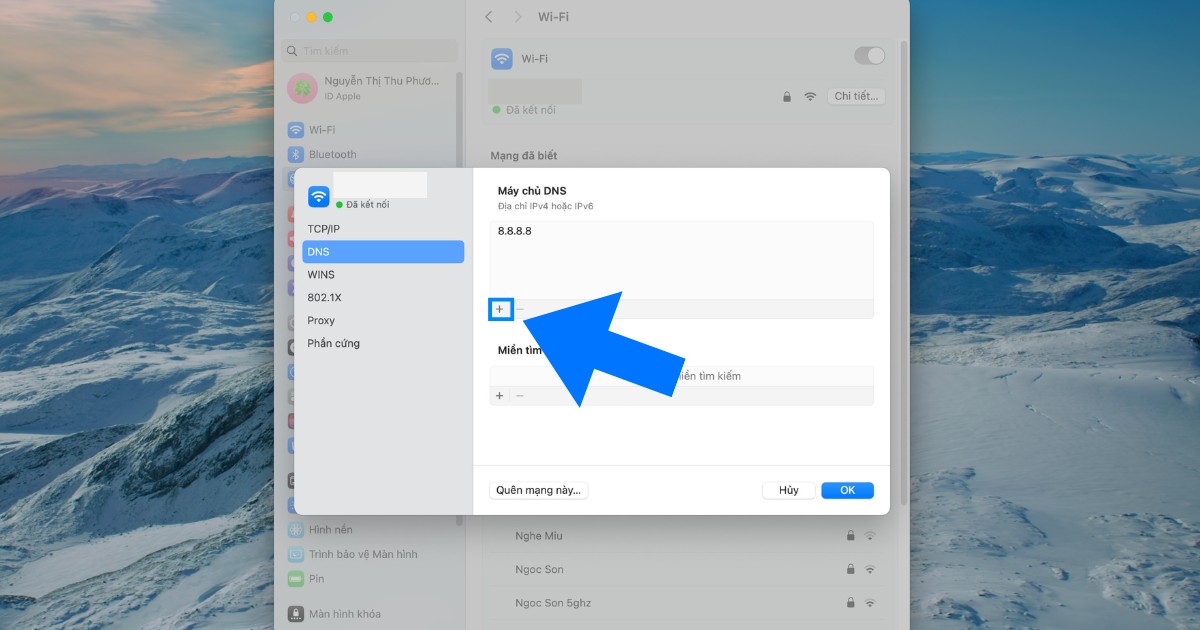
Task: Open Màn hình khóa from the sidebar
Action: click(296, 613)
